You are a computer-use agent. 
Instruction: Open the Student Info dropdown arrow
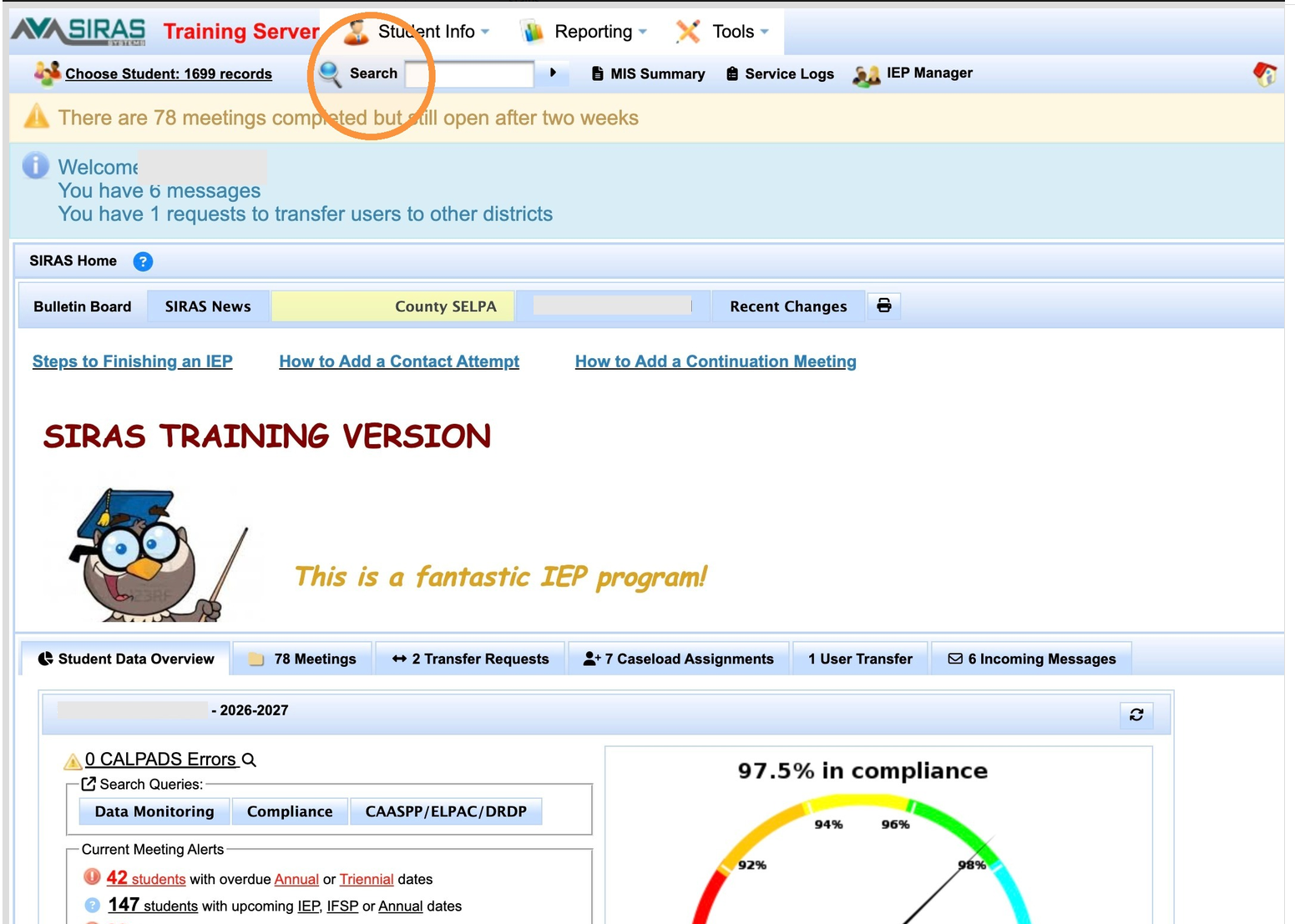pos(485,32)
